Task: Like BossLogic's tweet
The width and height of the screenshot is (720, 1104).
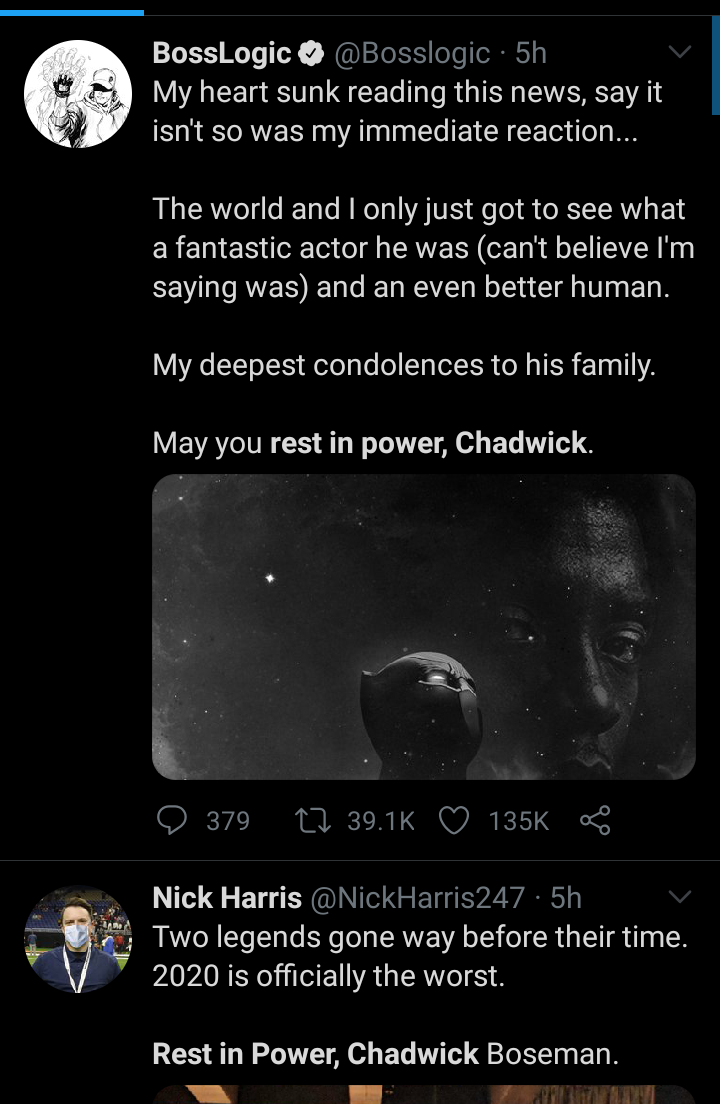Action: click(454, 821)
